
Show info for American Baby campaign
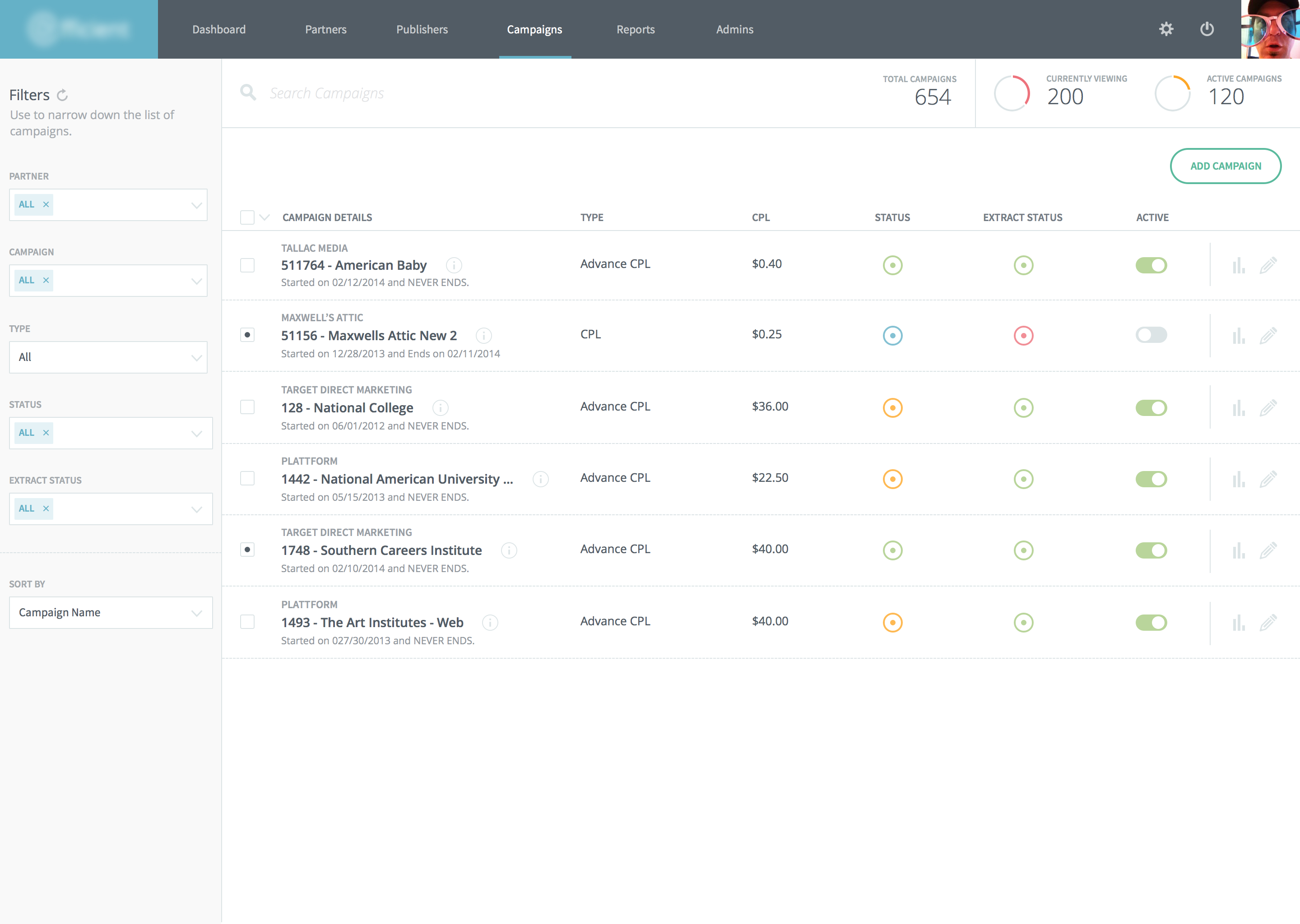point(454,265)
